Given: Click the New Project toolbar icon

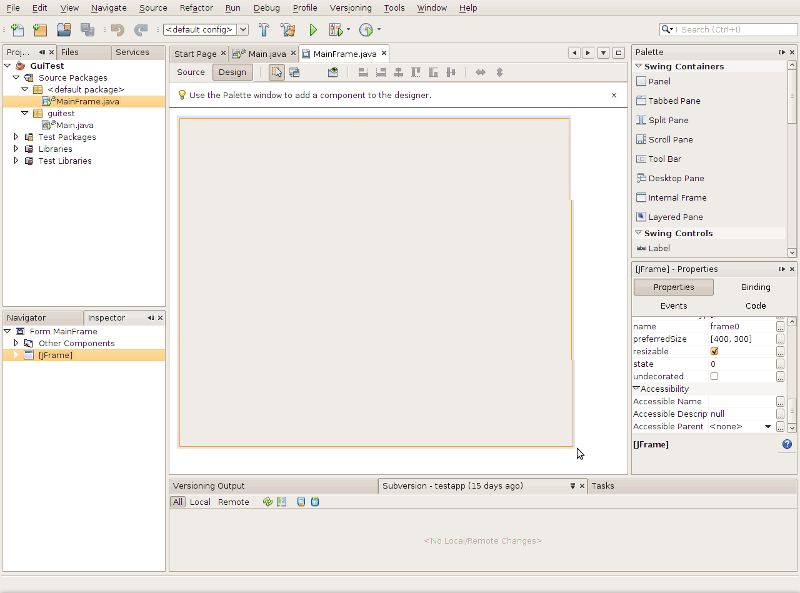Looking at the screenshot, I should (40, 30).
